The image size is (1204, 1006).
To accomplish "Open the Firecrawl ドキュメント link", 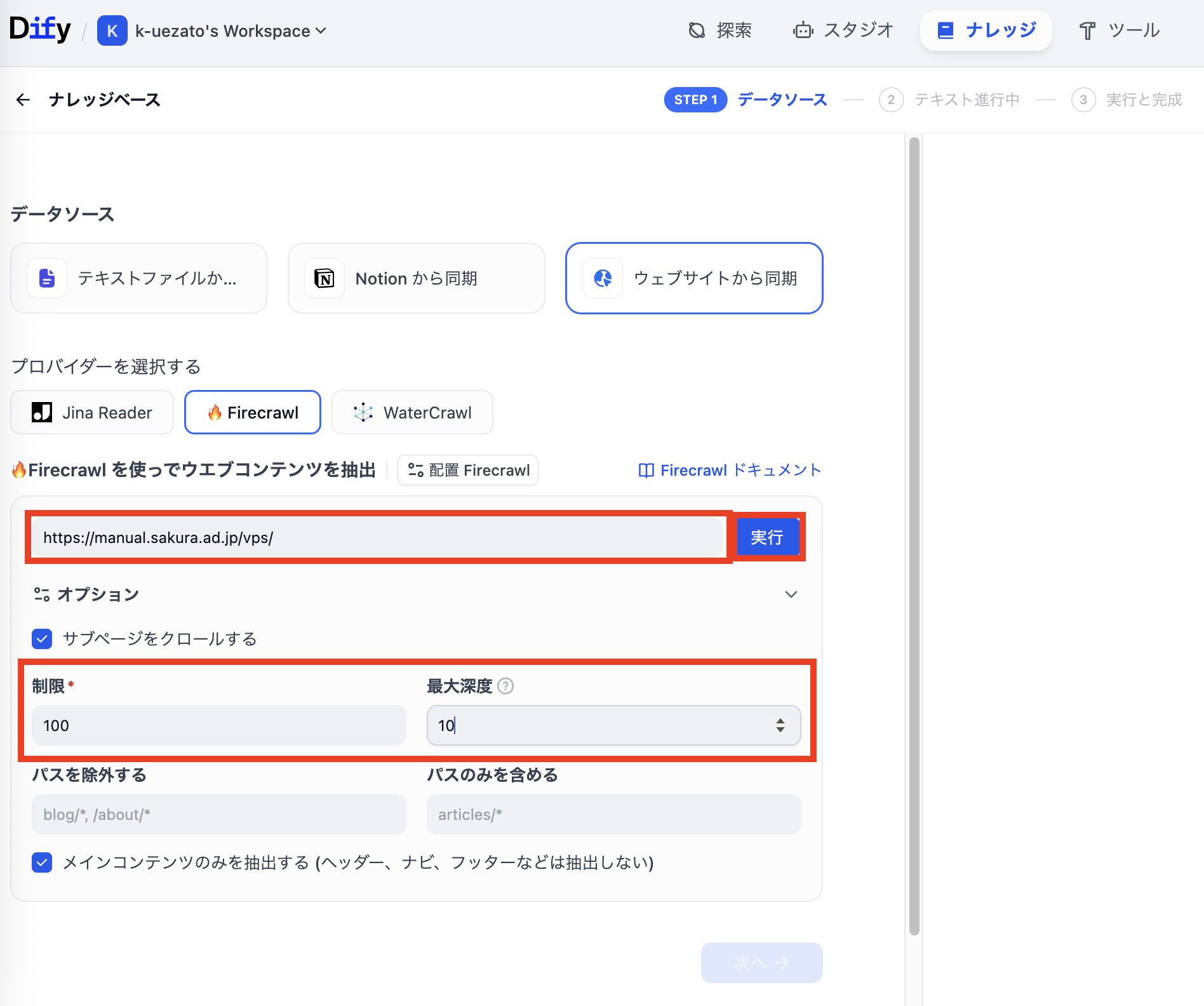I will [730, 470].
